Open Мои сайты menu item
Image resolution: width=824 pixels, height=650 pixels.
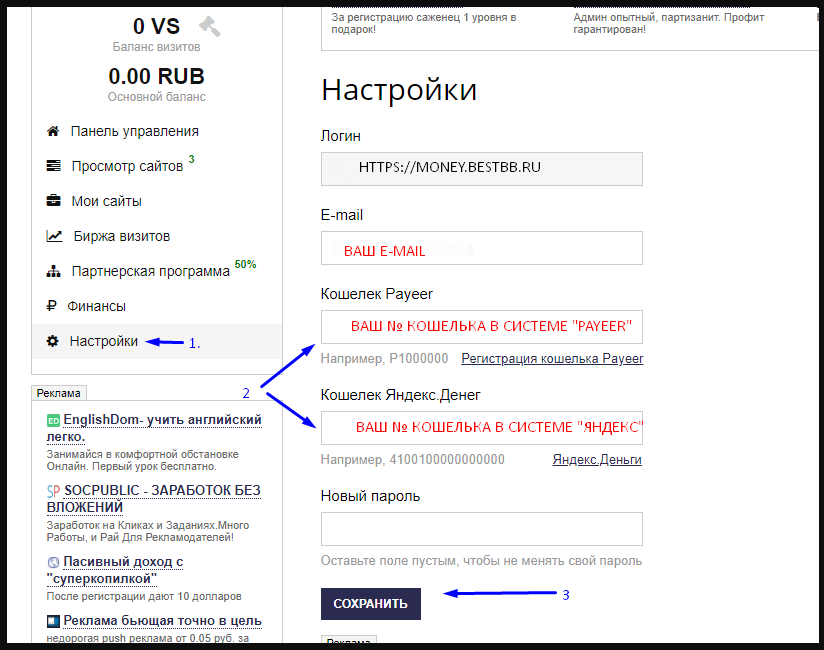coord(107,201)
